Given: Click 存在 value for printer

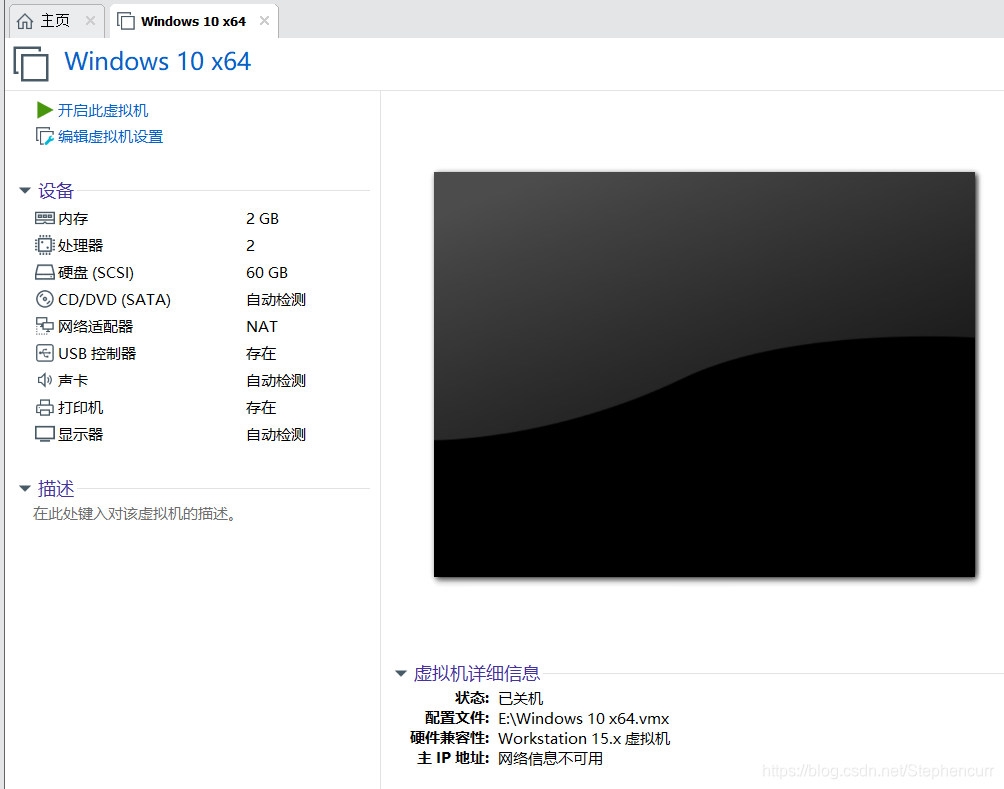Looking at the screenshot, I should (261, 407).
